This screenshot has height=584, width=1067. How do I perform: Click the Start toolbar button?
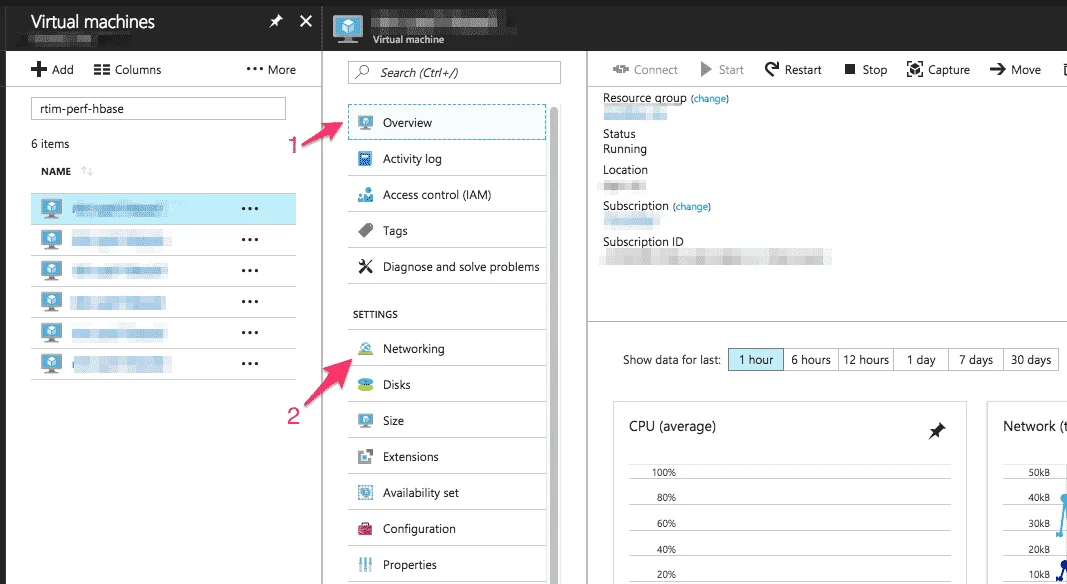tap(722, 69)
